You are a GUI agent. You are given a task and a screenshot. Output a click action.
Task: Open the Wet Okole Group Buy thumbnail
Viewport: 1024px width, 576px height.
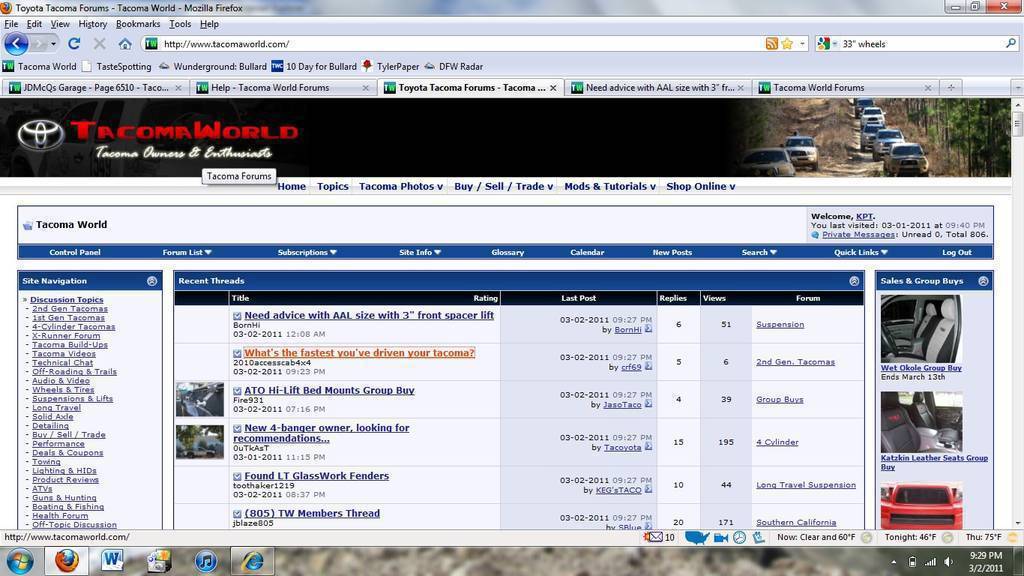(921, 328)
